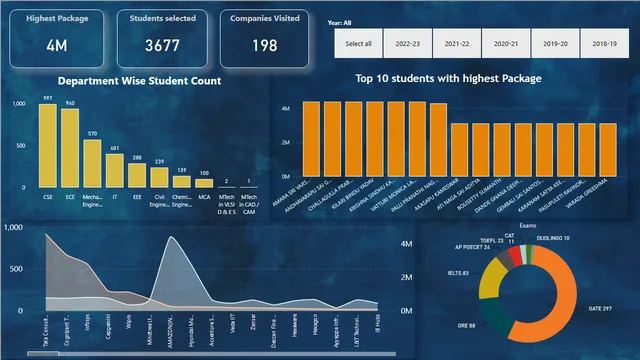Select the Highest Package 4M card
This screenshot has width=640, height=360.
coord(57,39)
